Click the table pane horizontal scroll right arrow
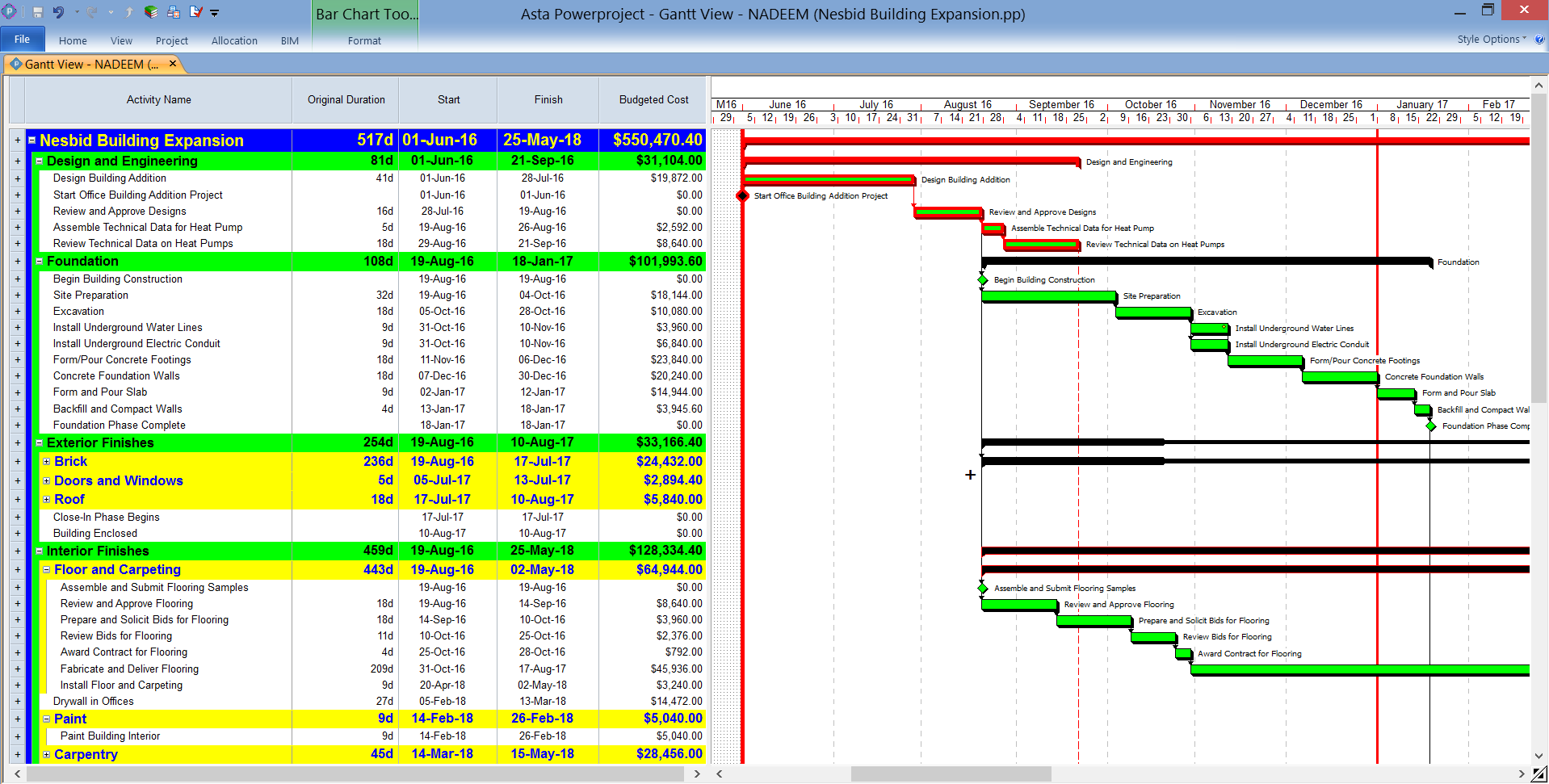This screenshot has width=1549, height=784. point(698,774)
